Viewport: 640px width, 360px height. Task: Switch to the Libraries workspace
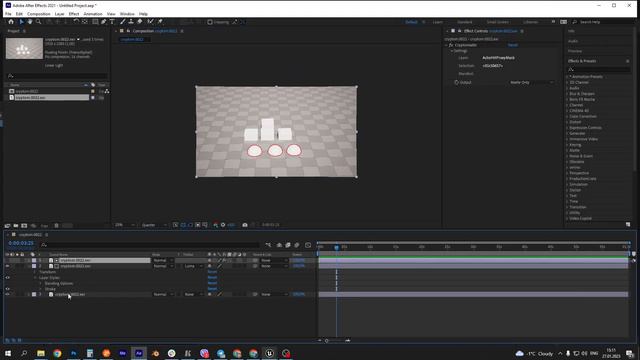pos(531,22)
